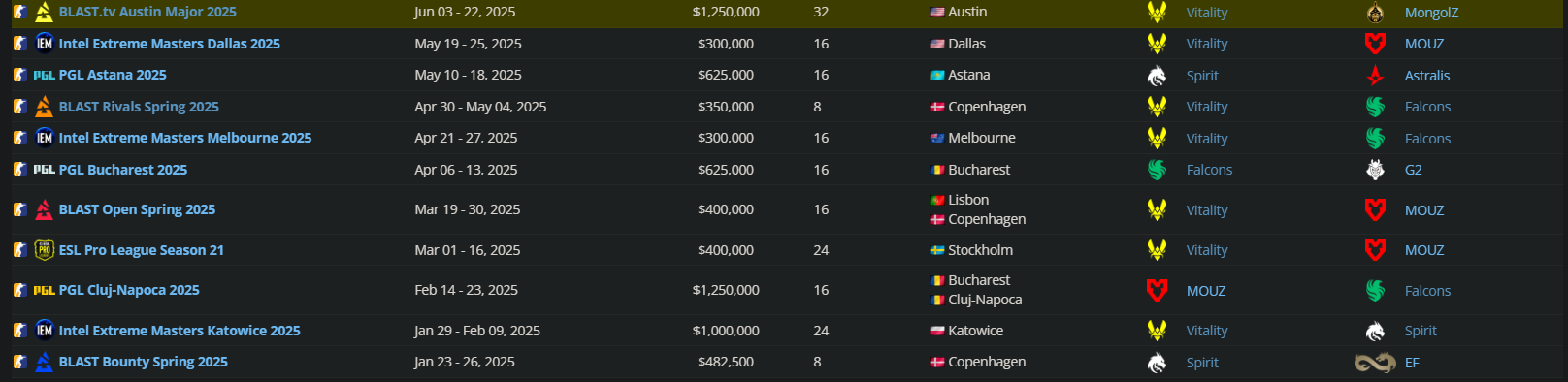Image resolution: width=1568 pixels, height=382 pixels.
Task: Click the ESL Pro League badge icon
Action: [x=45, y=250]
